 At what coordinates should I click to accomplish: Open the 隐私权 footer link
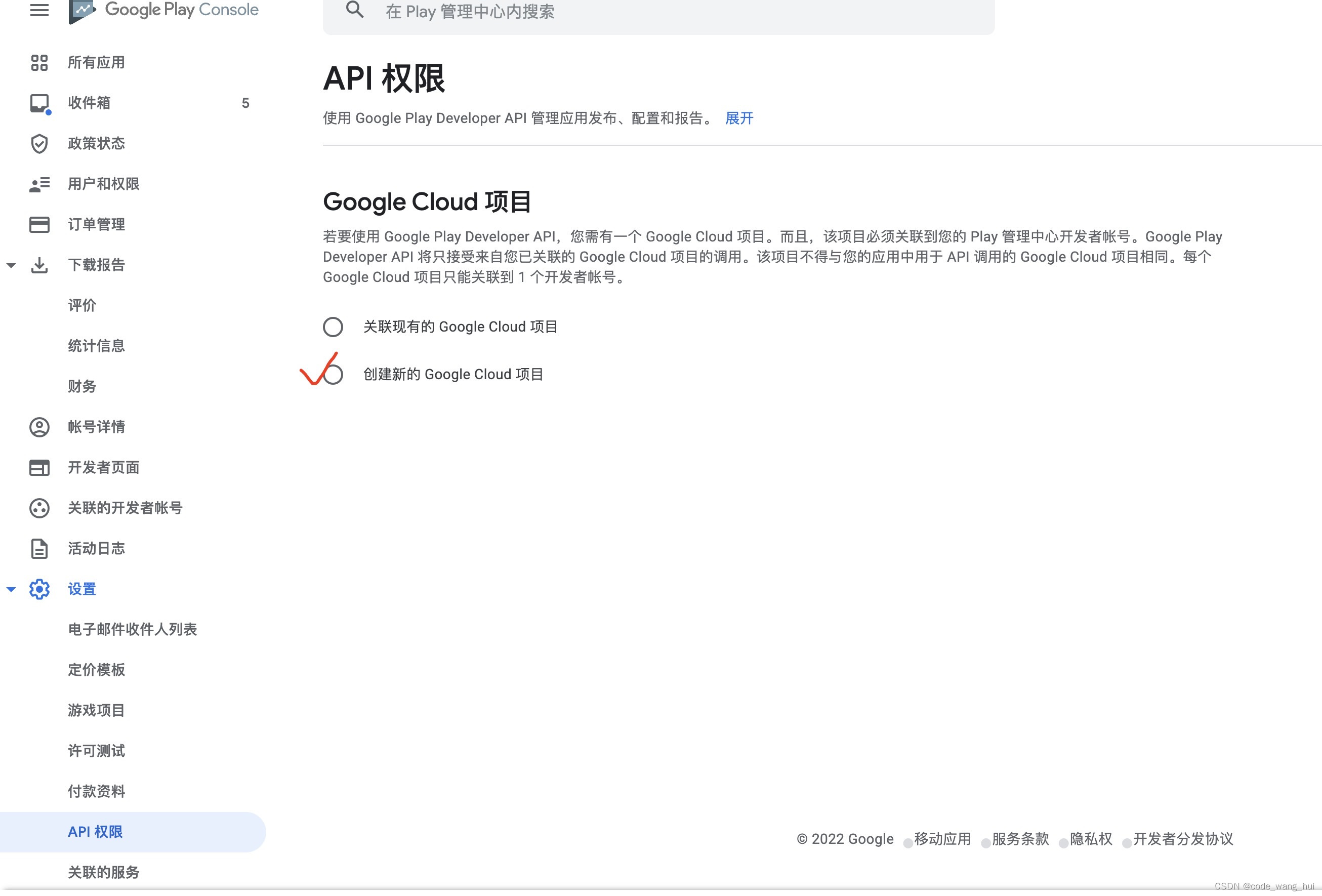coord(1089,838)
